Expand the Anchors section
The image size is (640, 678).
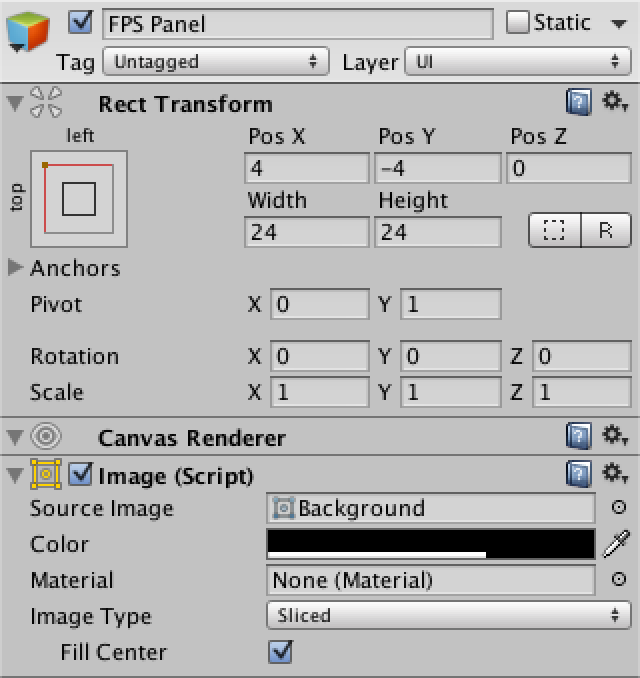click(16, 268)
